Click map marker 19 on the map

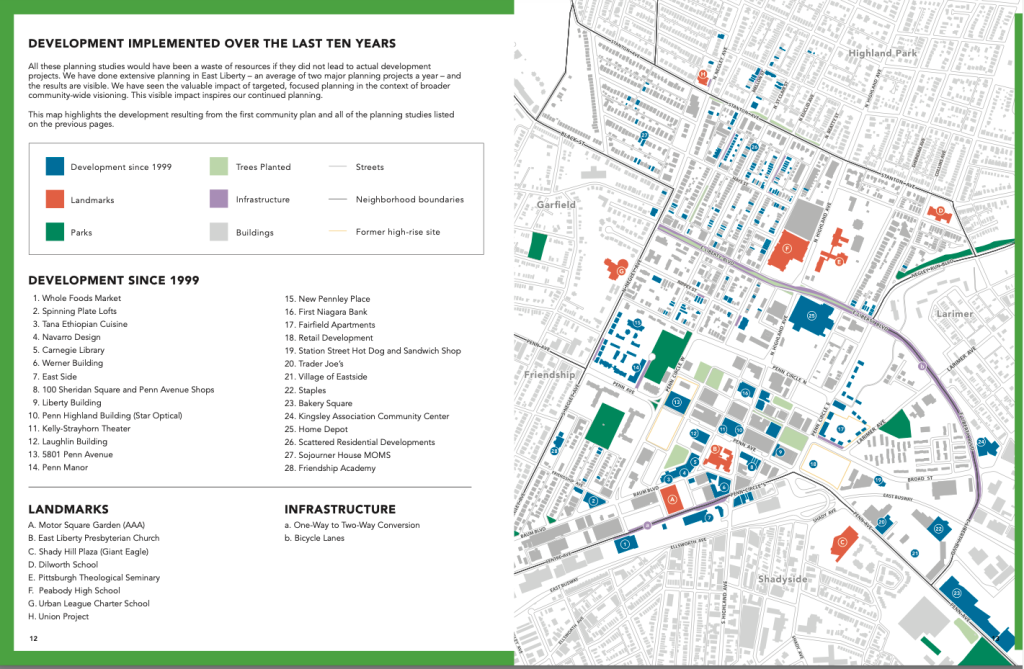click(x=878, y=480)
